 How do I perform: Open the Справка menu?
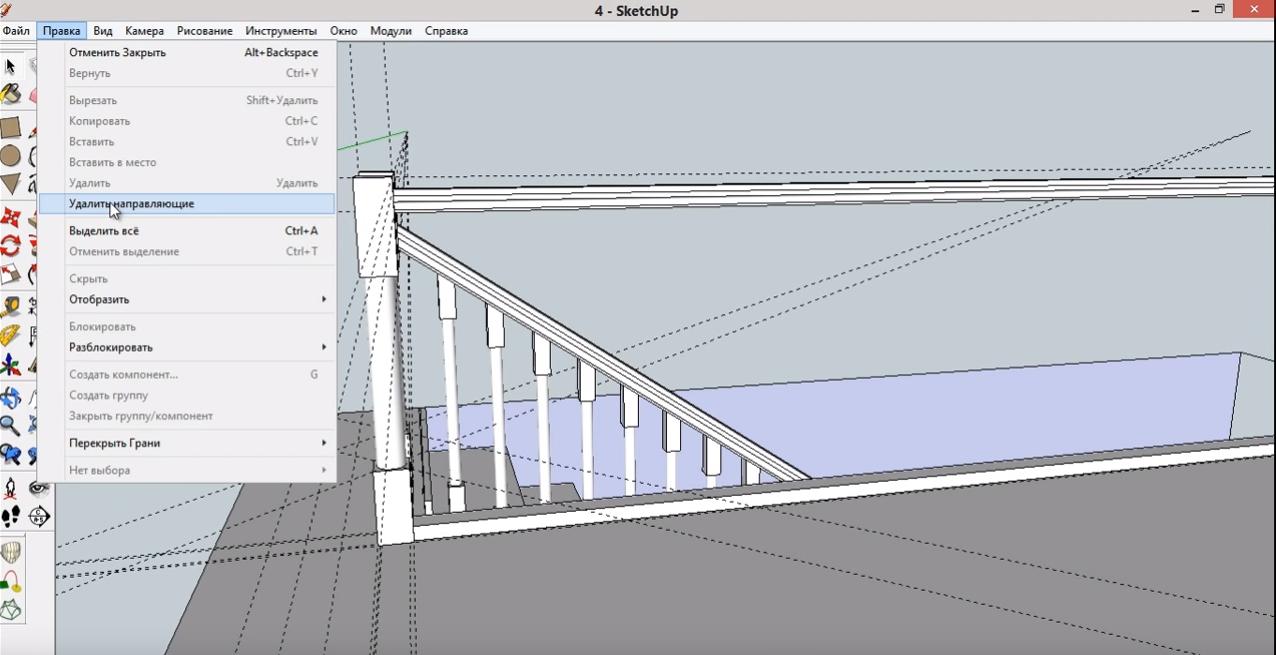click(446, 31)
